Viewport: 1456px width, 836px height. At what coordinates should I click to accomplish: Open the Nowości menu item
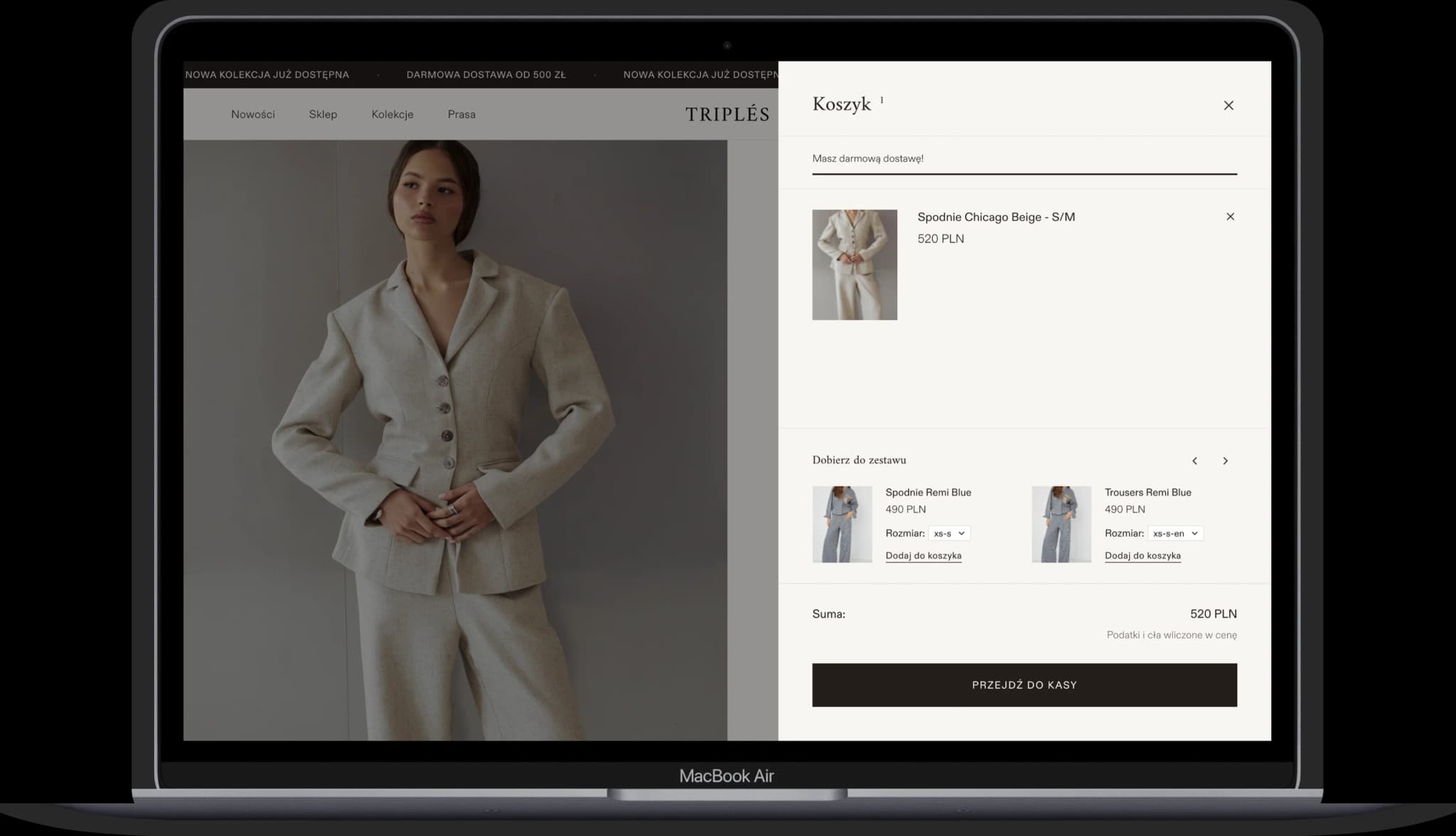253,114
